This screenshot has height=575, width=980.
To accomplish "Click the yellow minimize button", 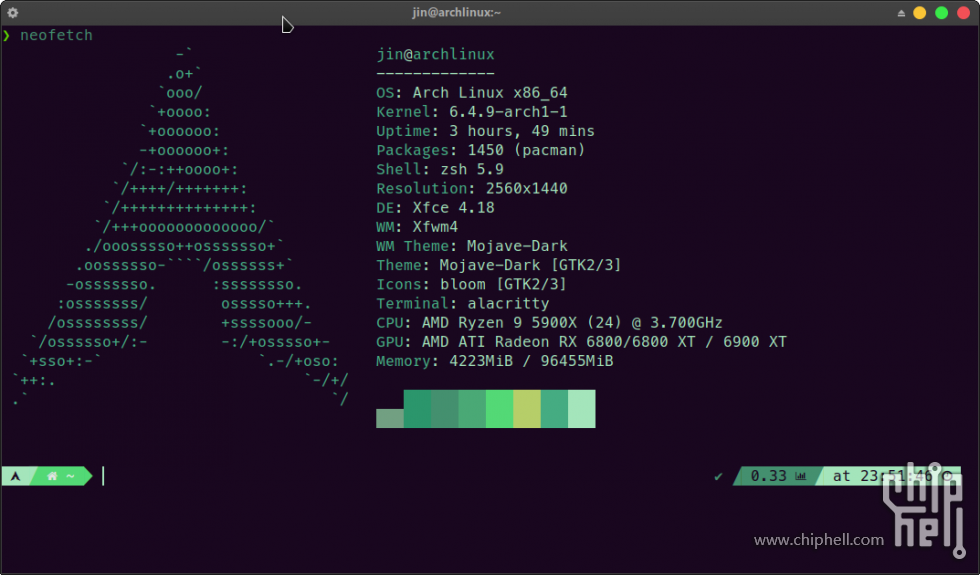I will click(x=920, y=13).
